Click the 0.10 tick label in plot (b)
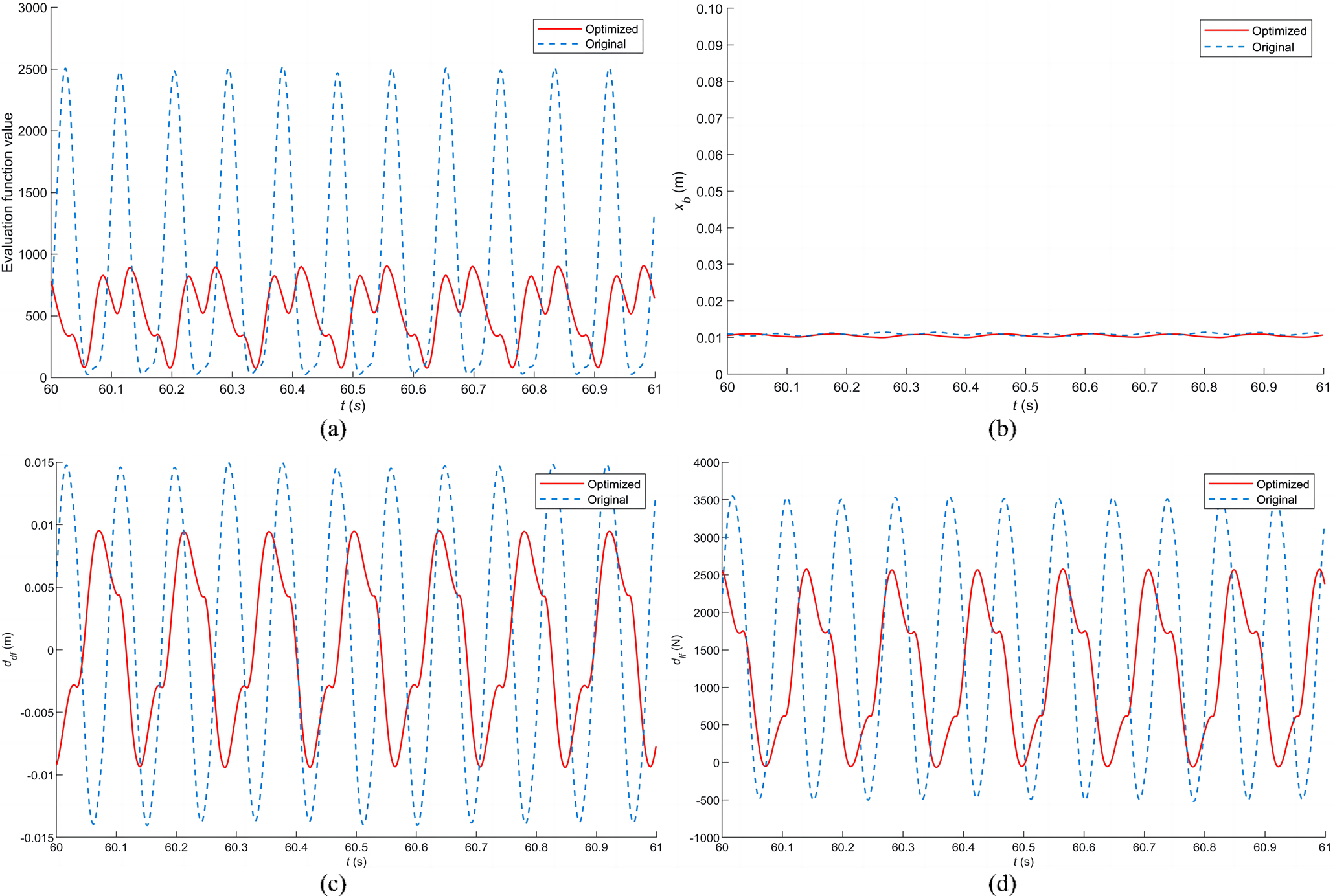The height and width of the screenshot is (896, 1335). [x=709, y=9]
